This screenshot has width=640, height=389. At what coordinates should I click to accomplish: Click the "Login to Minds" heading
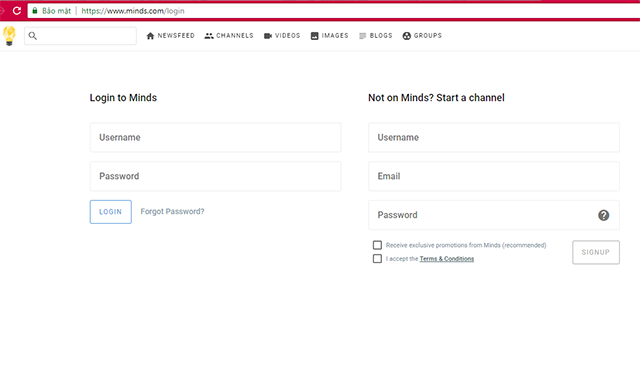click(x=123, y=98)
